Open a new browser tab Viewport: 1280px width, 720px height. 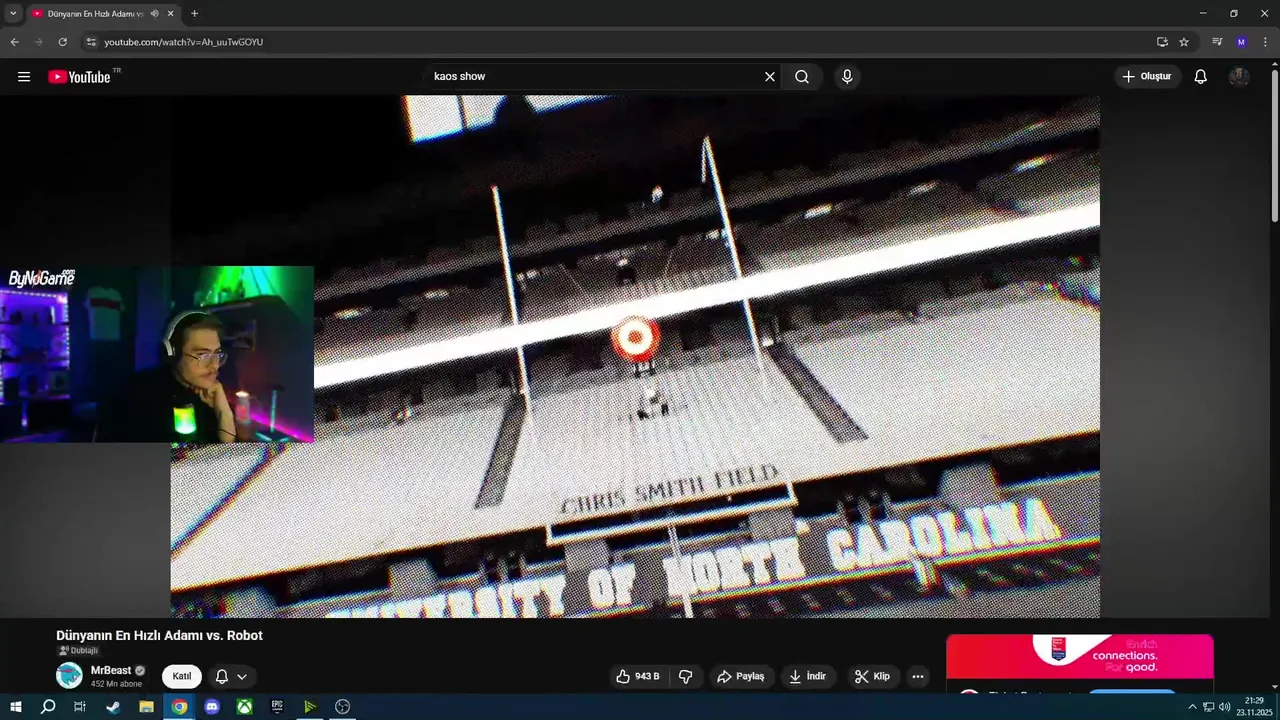[194, 14]
